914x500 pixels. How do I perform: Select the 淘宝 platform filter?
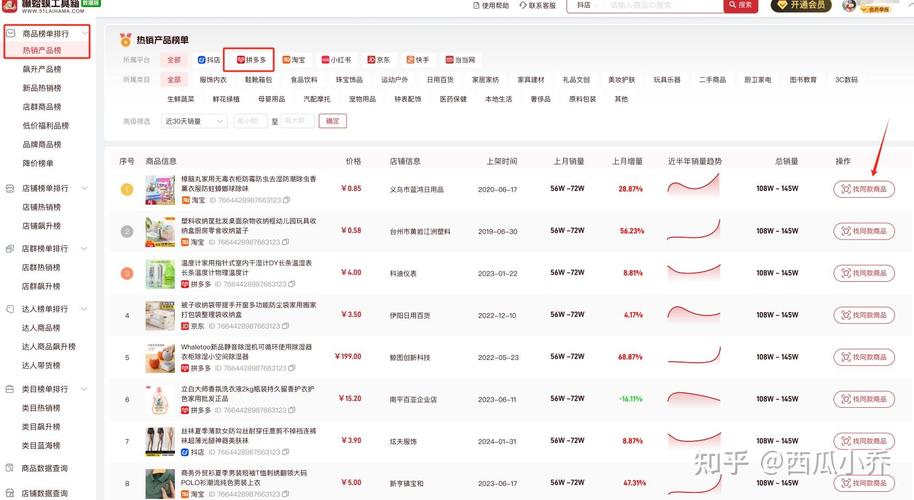[x=294, y=60]
